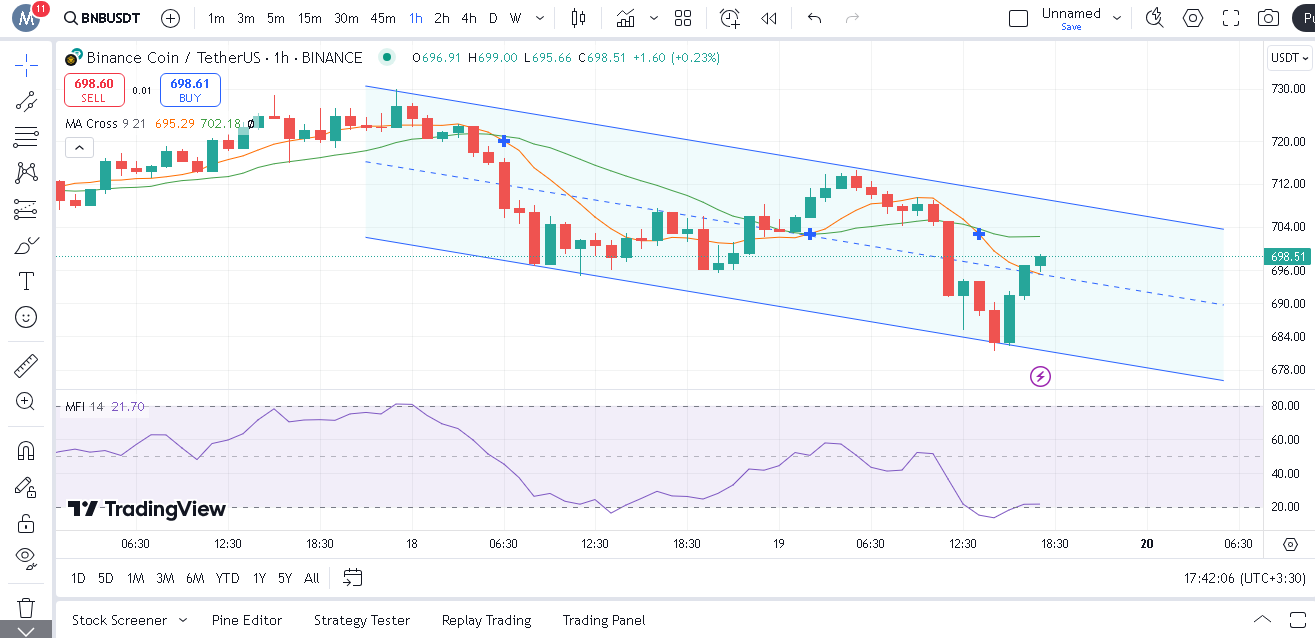Viewport: 1315px width, 638px height.
Task: Add a symbol to compare with plus icon
Action: tap(171, 18)
